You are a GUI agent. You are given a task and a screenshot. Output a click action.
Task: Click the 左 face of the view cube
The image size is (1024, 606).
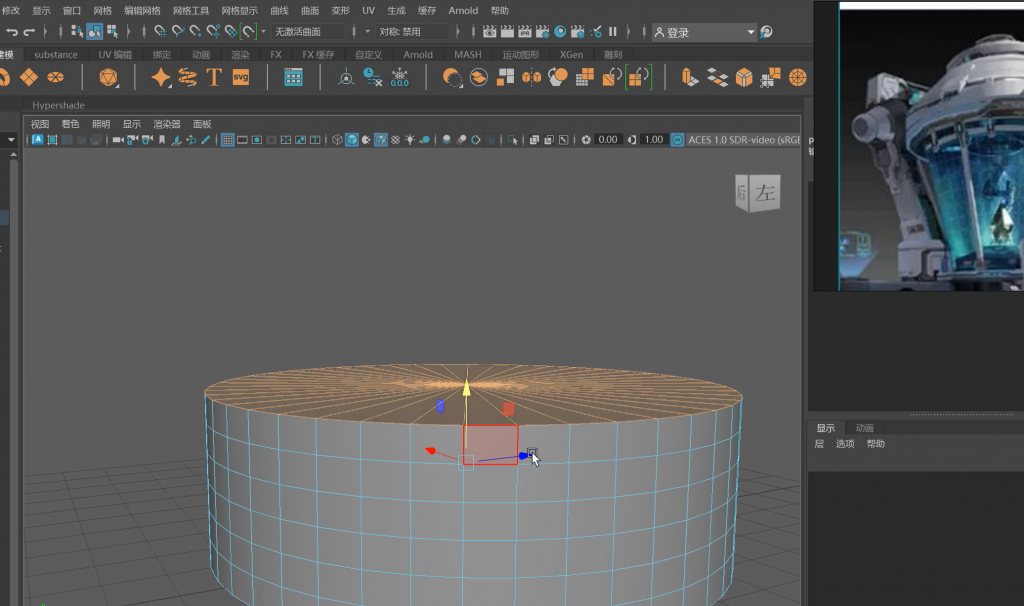pyautogui.click(x=765, y=193)
